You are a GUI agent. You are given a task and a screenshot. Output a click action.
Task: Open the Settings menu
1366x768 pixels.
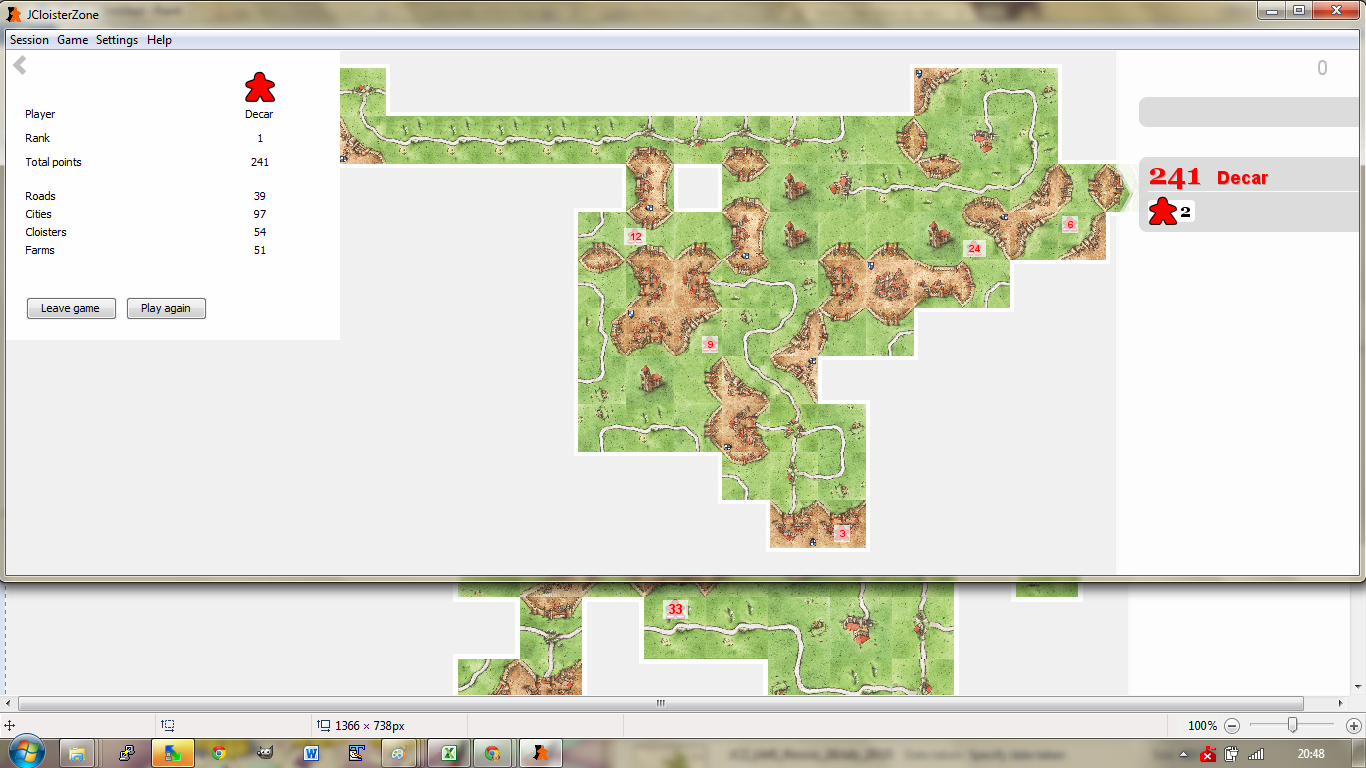(117, 40)
